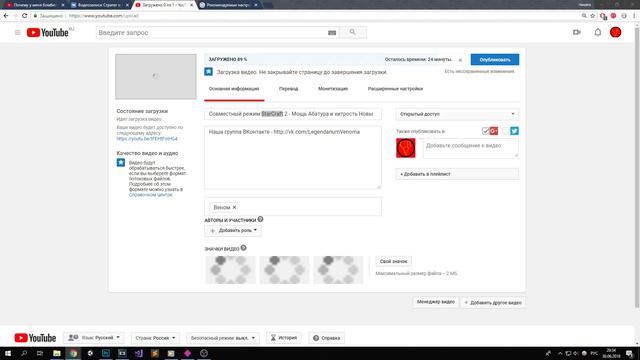Open the Язык: Русский language dropdown
640x360 pixels.
pyautogui.click(x=94, y=338)
